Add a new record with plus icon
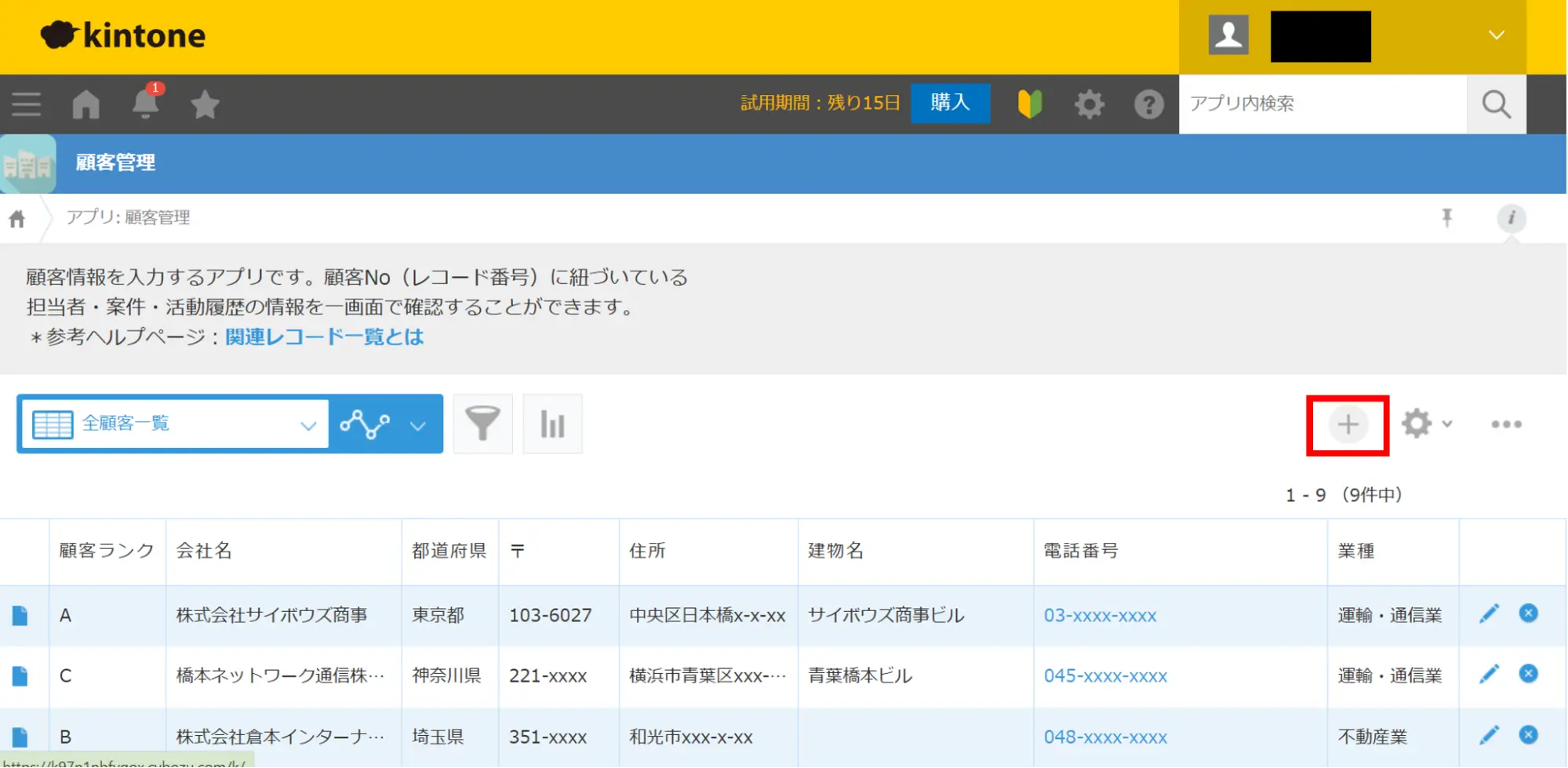Viewport: 1568px width, 768px height. (1347, 424)
